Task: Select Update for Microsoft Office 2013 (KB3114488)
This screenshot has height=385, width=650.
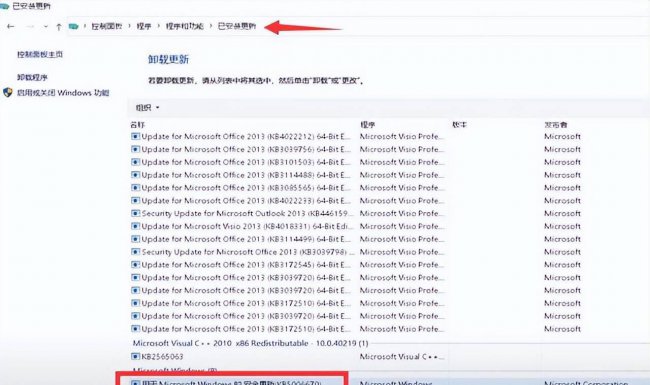Action: [246, 175]
